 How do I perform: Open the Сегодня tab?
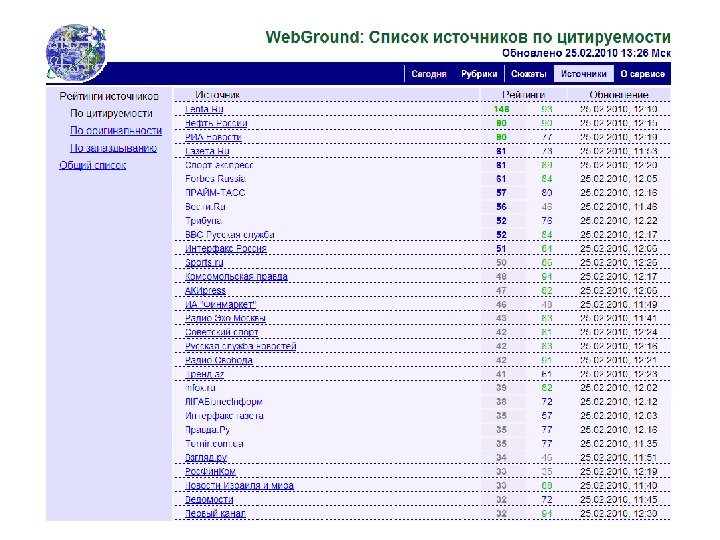tap(429, 74)
